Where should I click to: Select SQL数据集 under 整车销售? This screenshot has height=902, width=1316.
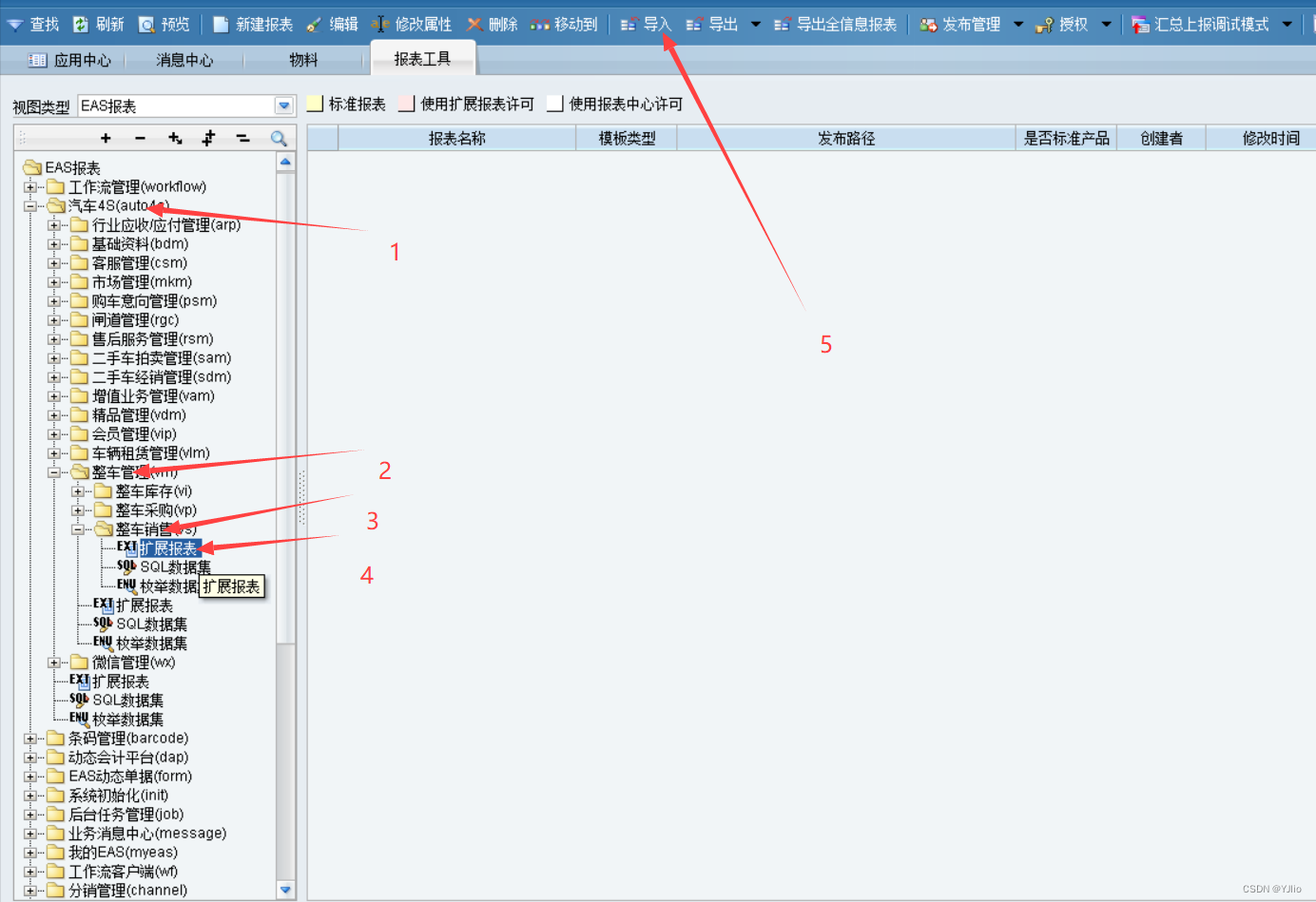point(176,566)
